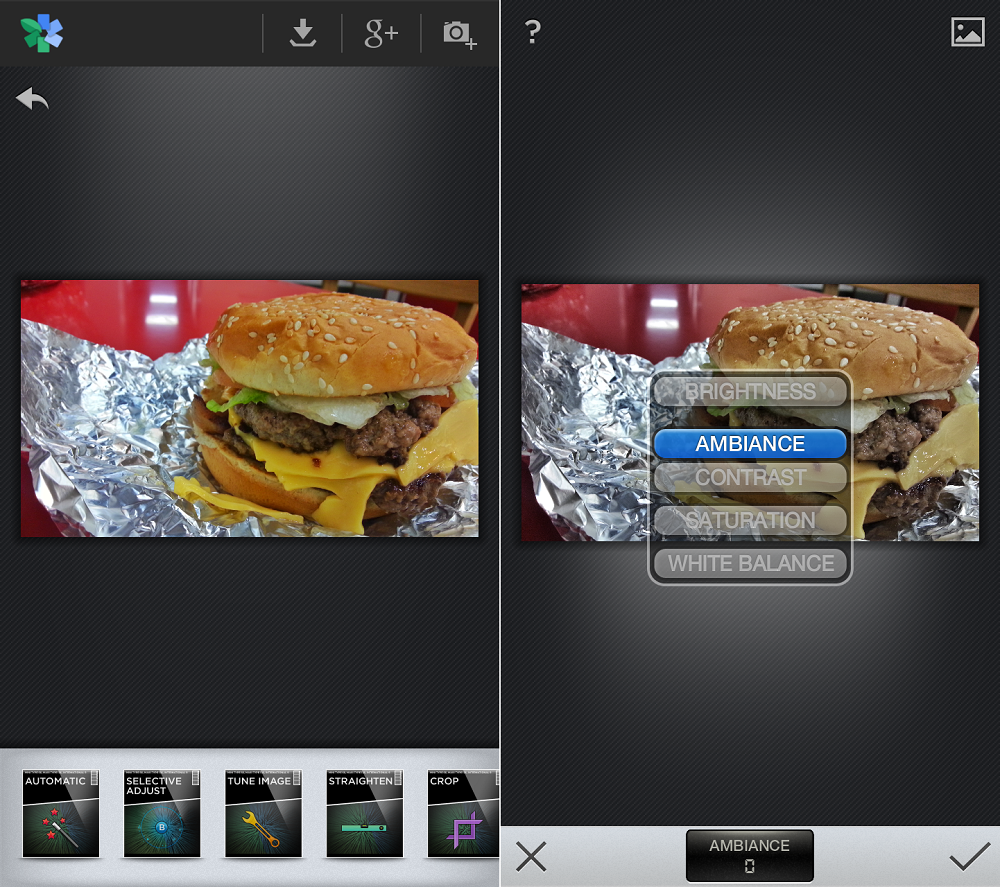Cancel edits with the X icon

click(531, 856)
